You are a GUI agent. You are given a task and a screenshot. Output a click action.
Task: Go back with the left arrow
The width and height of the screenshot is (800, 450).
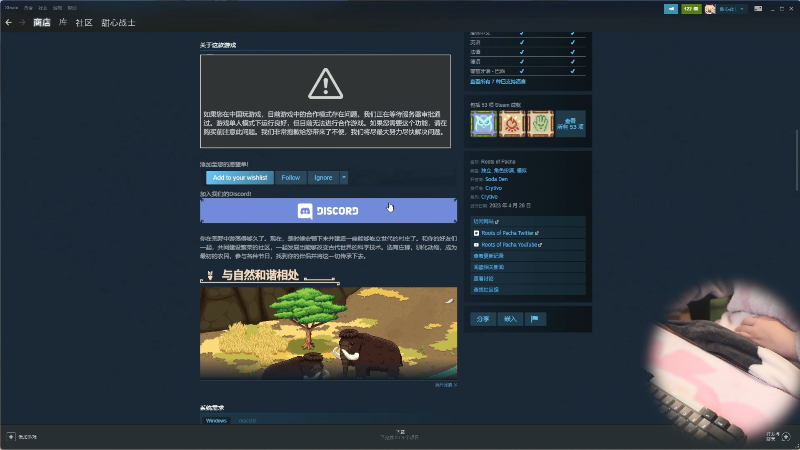9,22
